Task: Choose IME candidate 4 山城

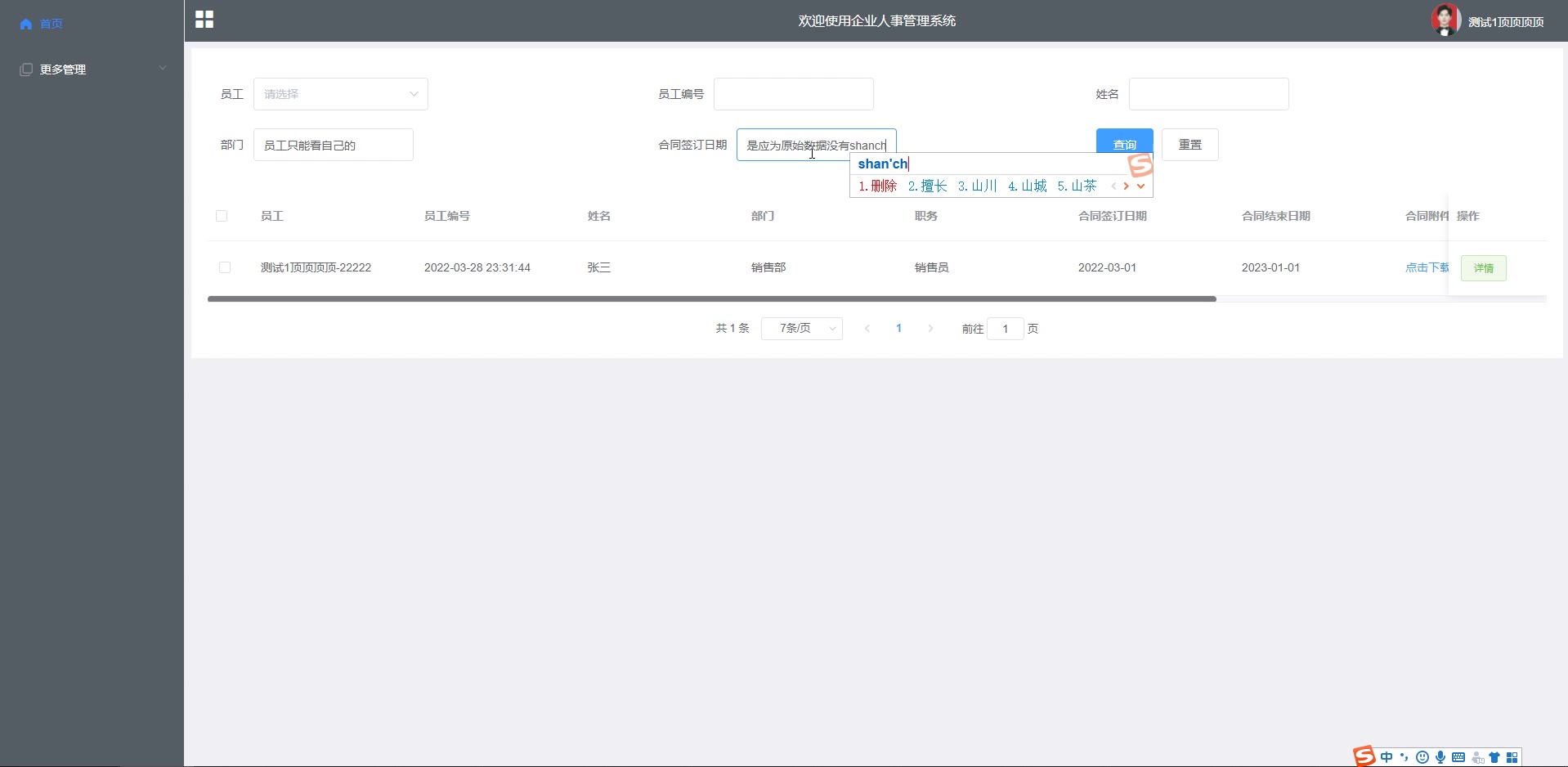Action: 1028,186
